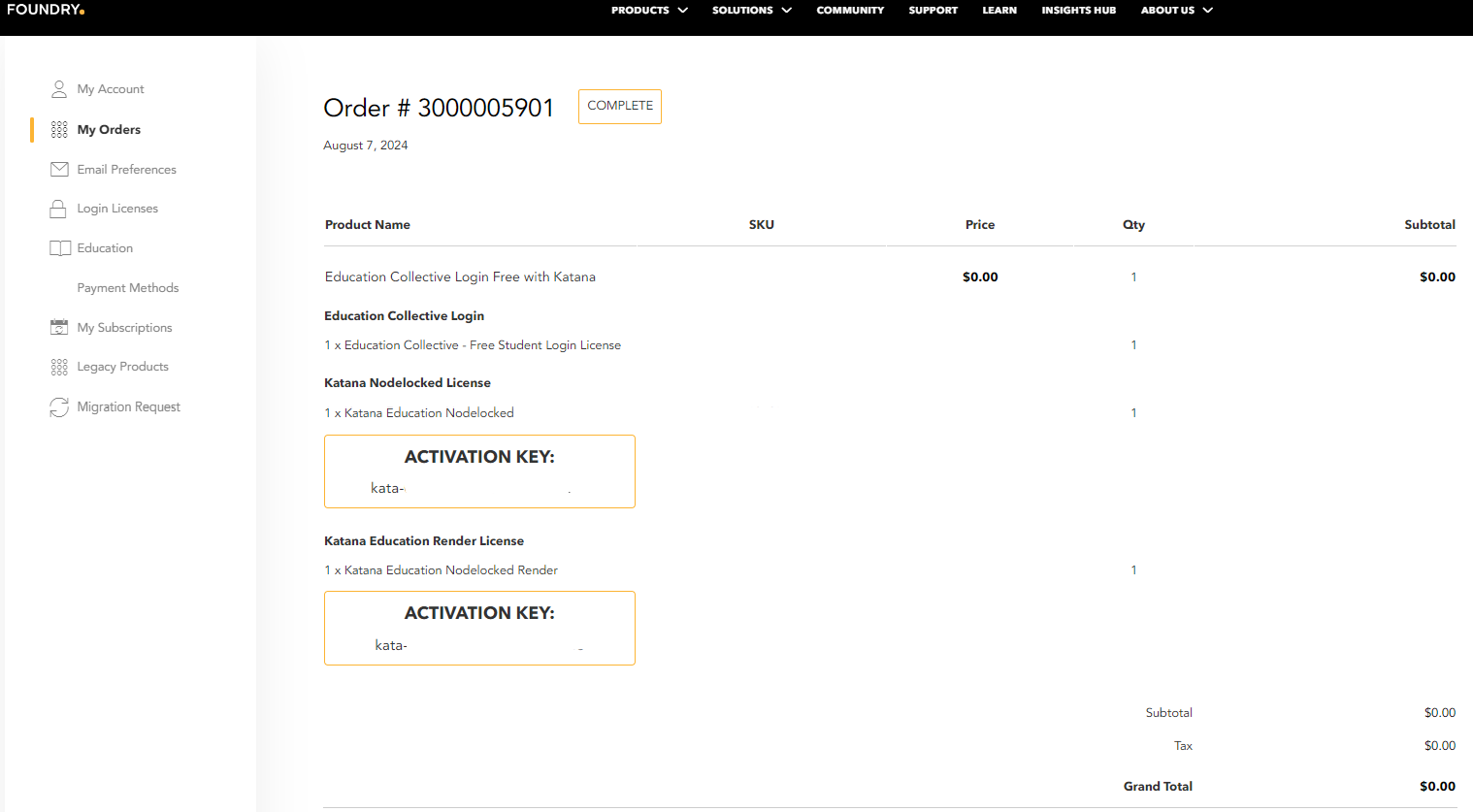Click the Product Name column header

[368, 225]
